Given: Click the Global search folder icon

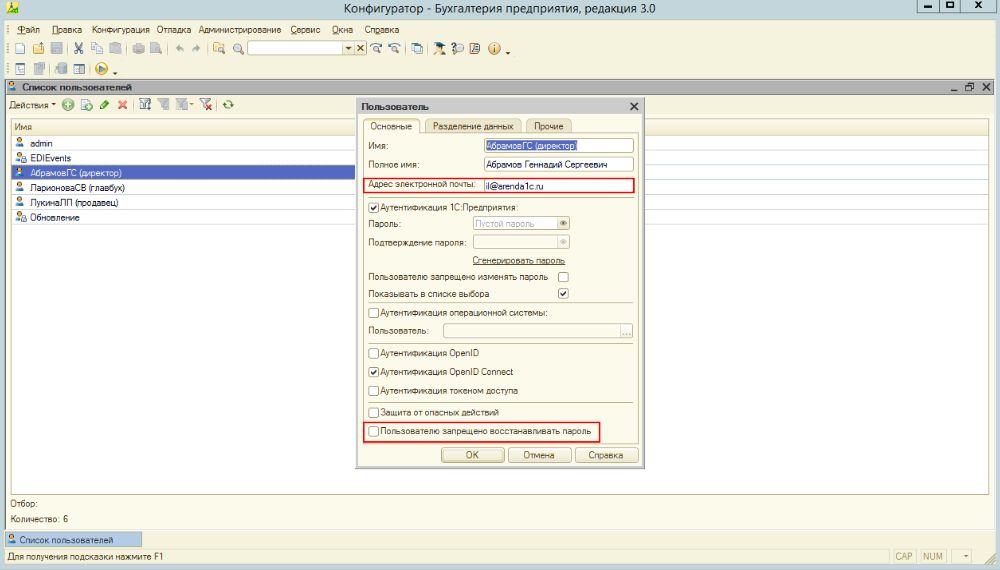Looking at the screenshot, I should click(x=219, y=48).
